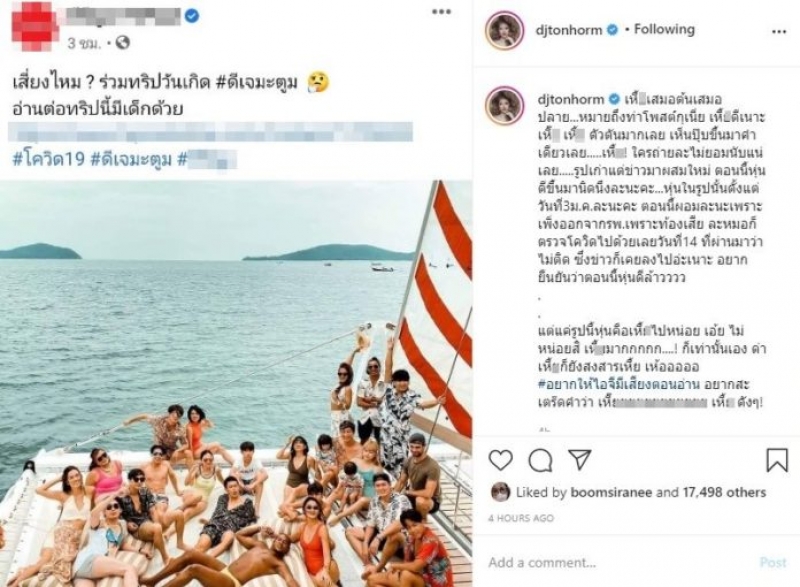Screen dimensions: 800x587
Task: Toggle the Following status for djtonhorm
Action: tap(664, 30)
